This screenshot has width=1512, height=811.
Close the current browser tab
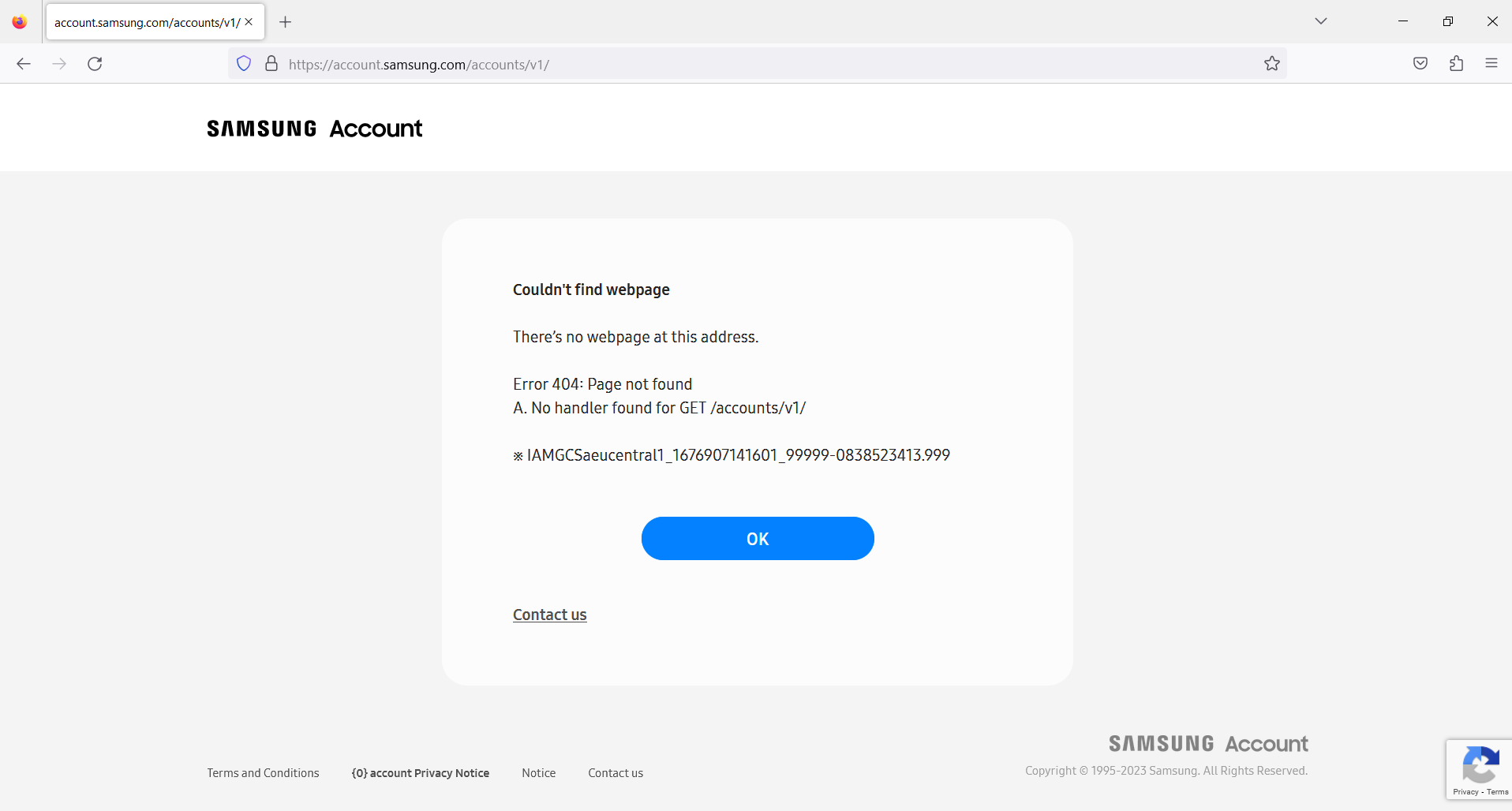click(x=249, y=21)
